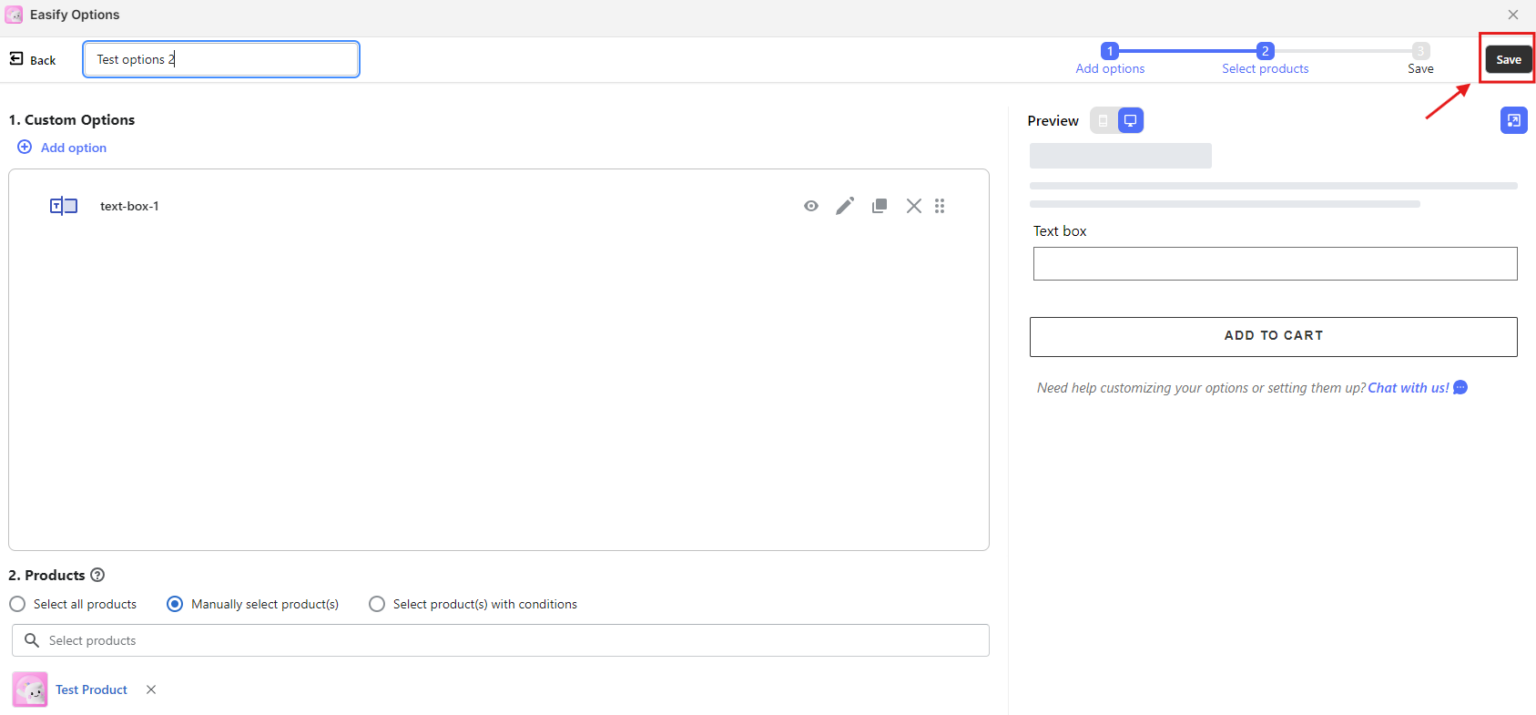1536x715 pixels.
Task: Click the "Test options 2" name field
Action: [220, 59]
